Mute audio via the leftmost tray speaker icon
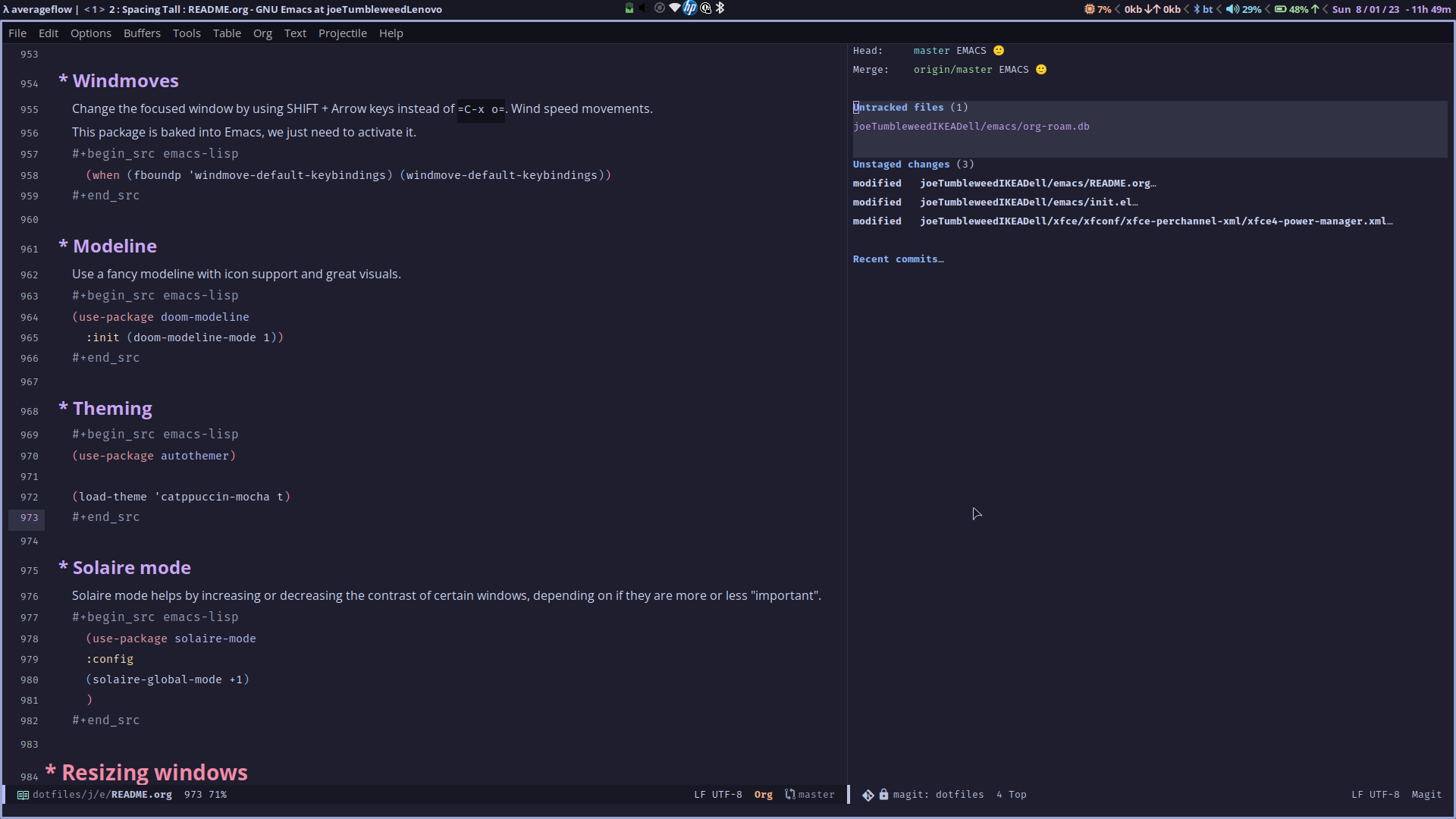This screenshot has height=819, width=1456. click(643, 8)
